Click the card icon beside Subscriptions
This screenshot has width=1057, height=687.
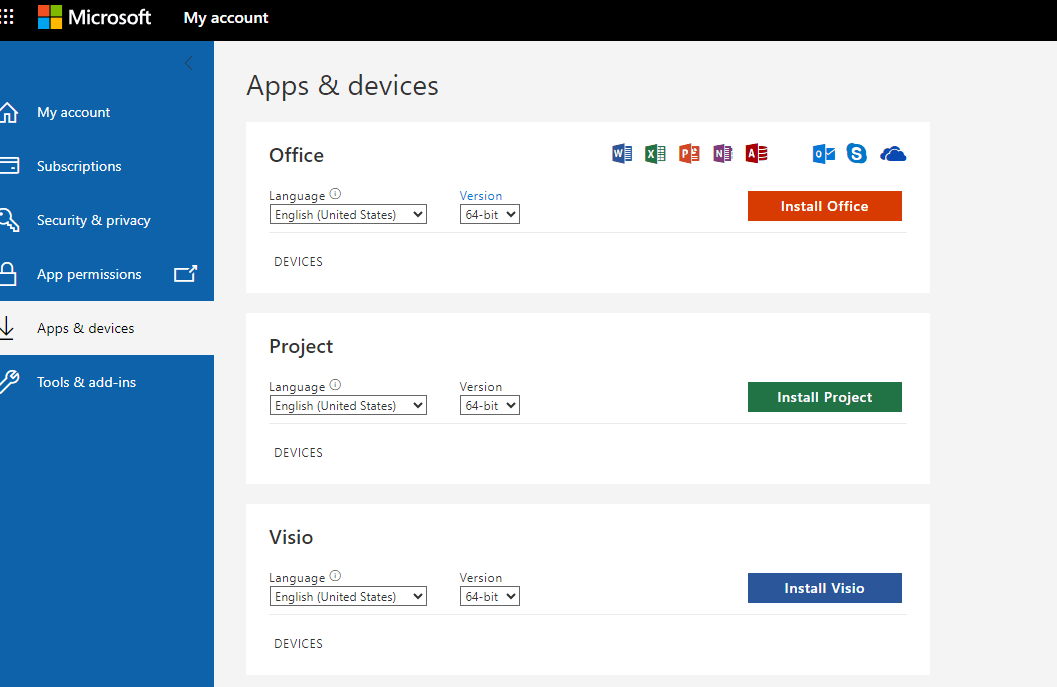pos(9,166)
